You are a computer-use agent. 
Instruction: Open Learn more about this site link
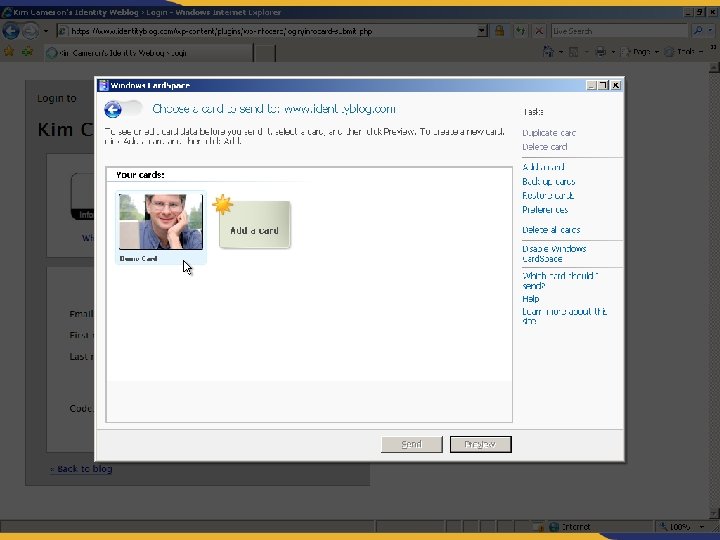[x=564, y=316]
